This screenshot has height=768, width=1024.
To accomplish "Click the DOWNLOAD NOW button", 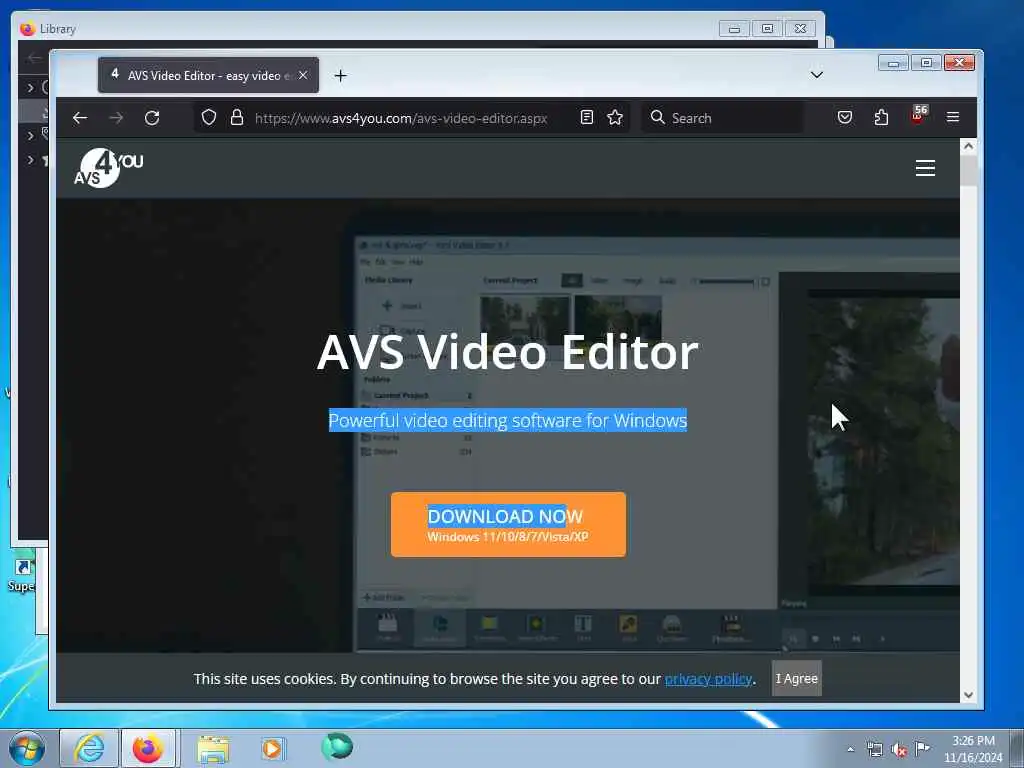I will click(508, 524).
